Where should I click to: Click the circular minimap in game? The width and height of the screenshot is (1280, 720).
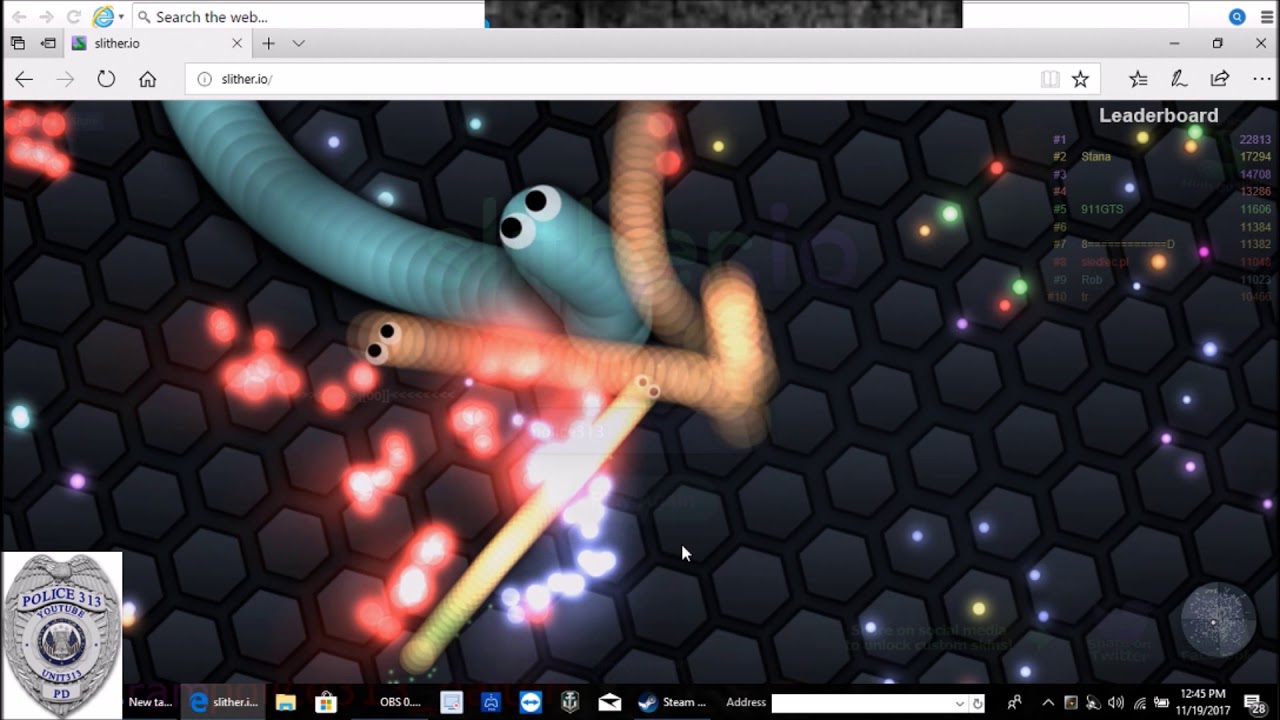click(1216, 620)
